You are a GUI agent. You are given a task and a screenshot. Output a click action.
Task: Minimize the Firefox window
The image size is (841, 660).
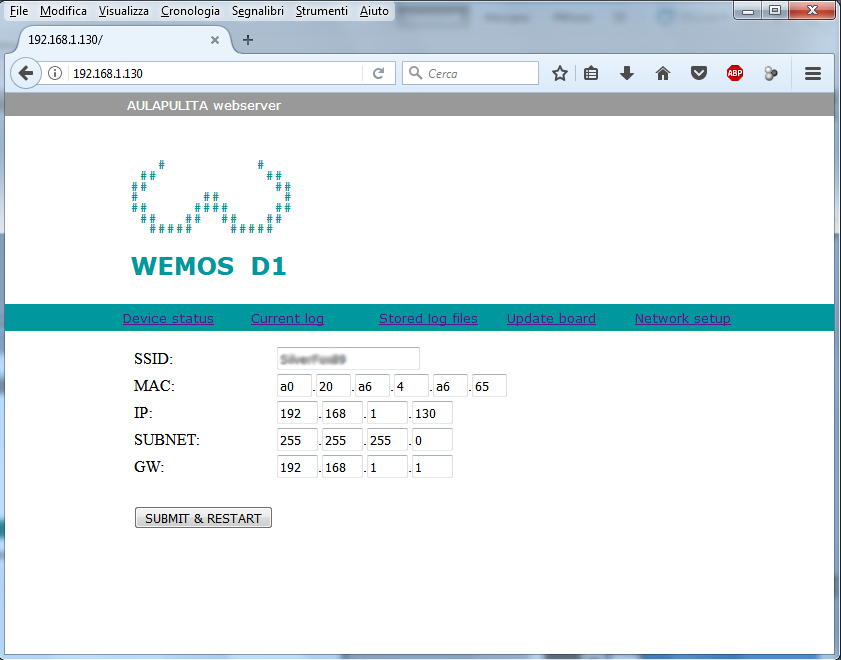748,10
